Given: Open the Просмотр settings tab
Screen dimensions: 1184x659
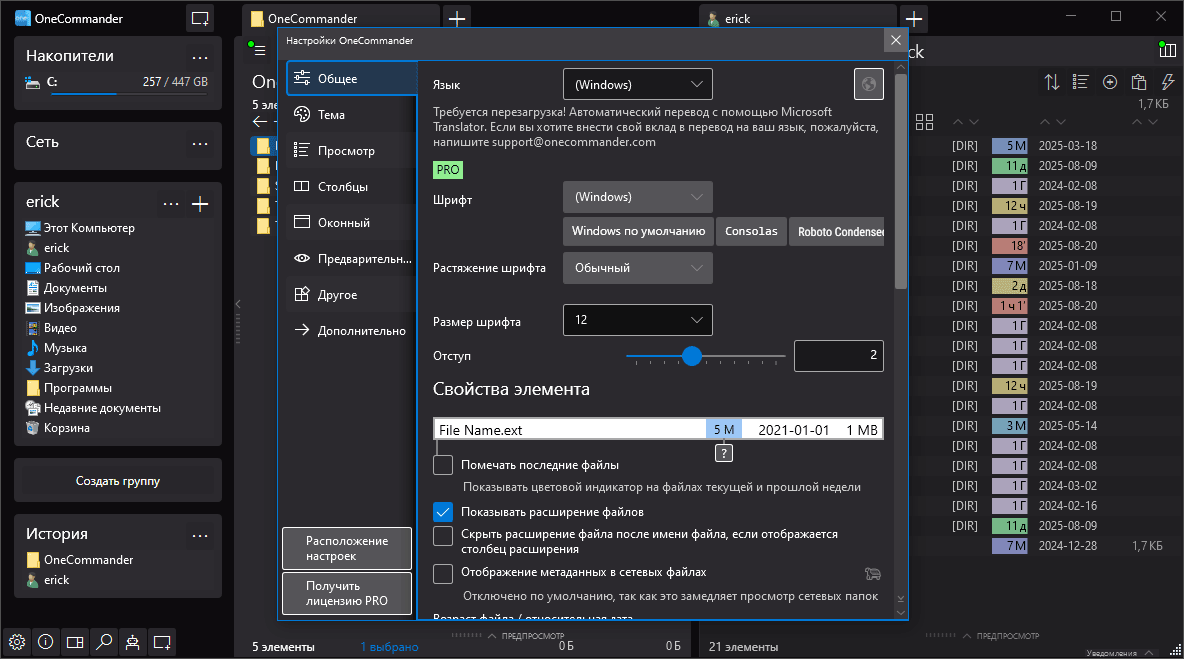Looking at the screenshot, I should coord(351,151).
